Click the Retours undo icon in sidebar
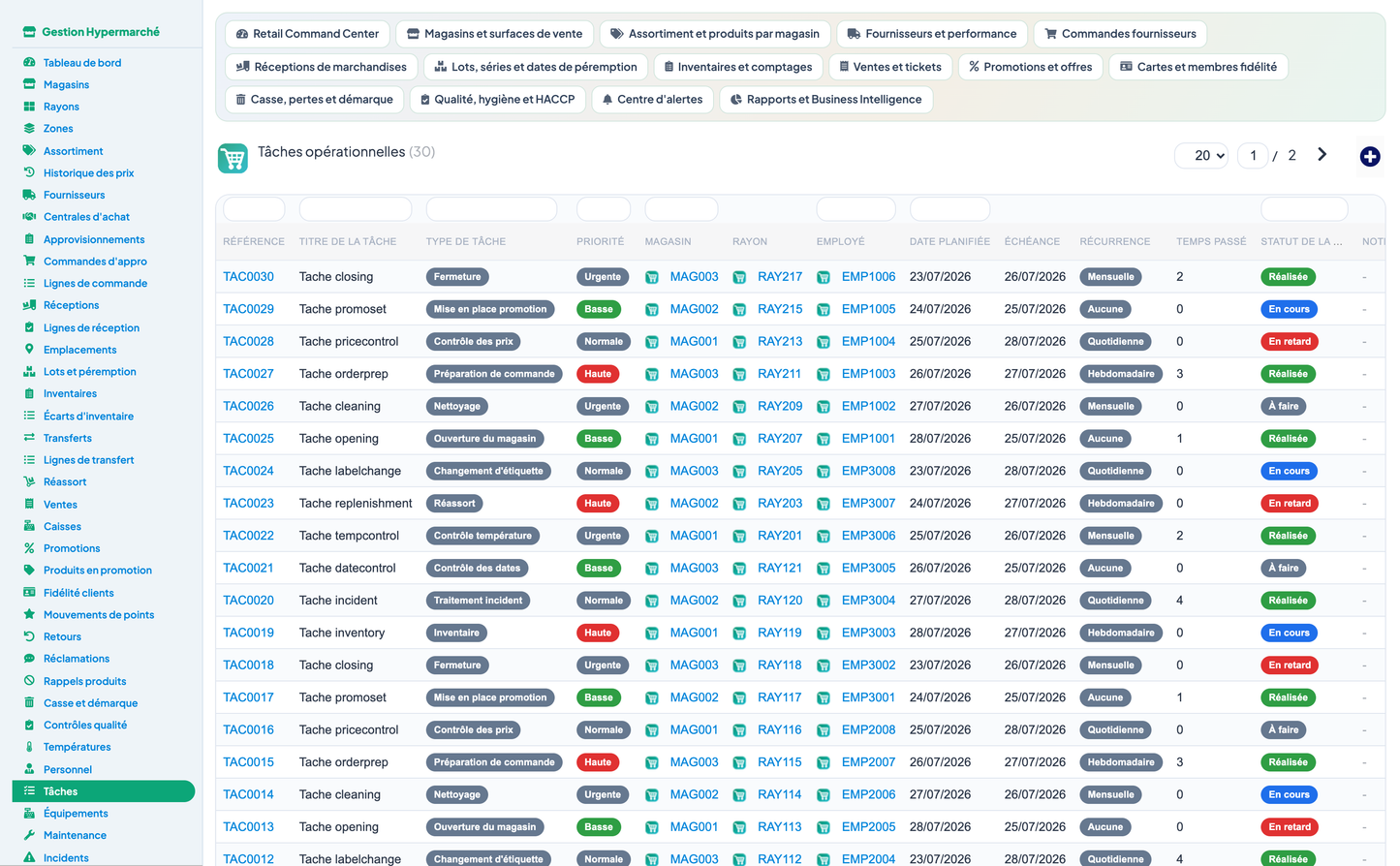The image size is (1400, 866). coord(29,636)
